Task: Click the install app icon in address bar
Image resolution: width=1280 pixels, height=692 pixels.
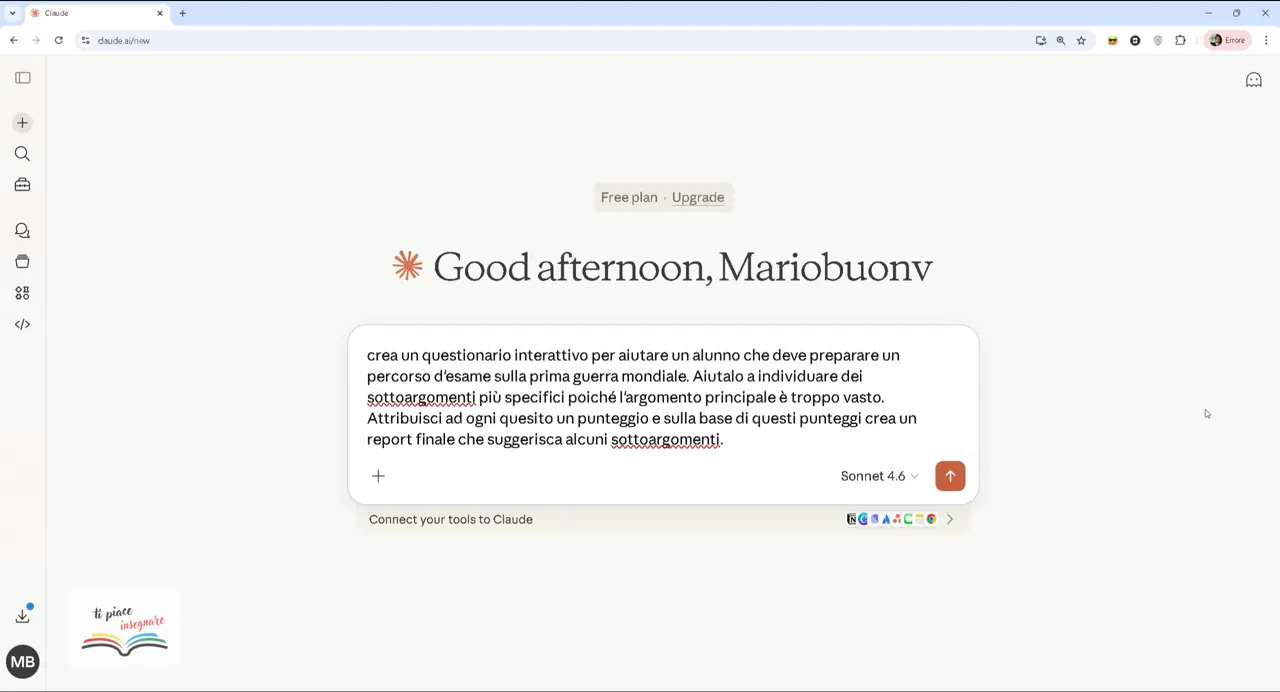Action: (x=1041, y=40)
